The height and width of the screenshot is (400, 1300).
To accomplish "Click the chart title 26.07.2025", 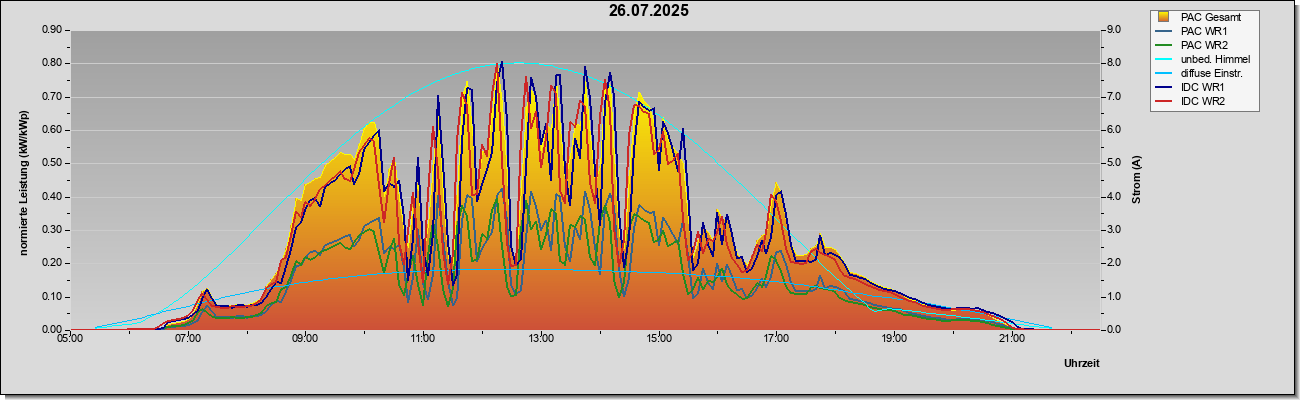I will click(x=649, y=11).
